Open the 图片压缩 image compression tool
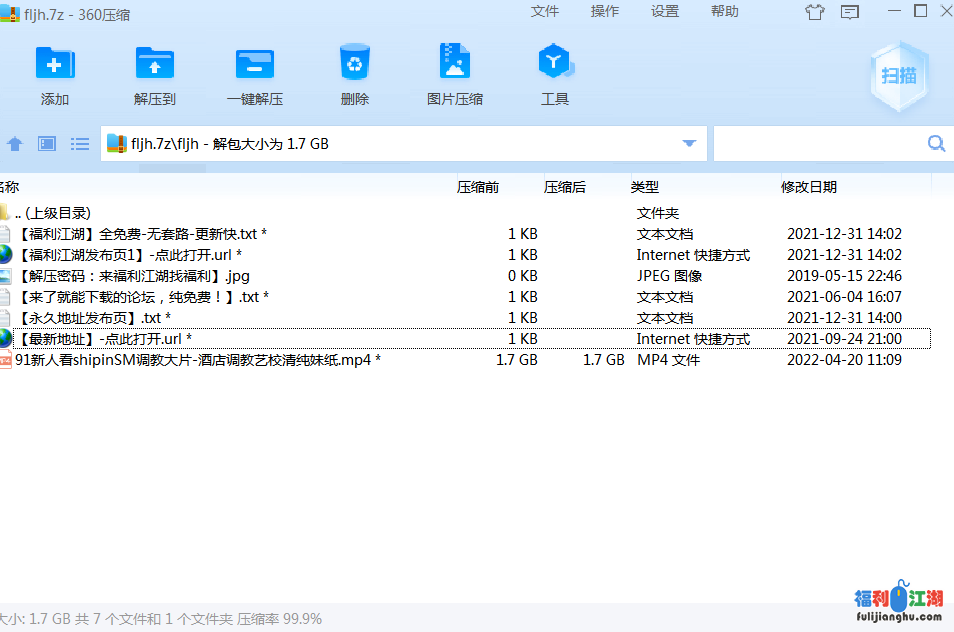This screenshot has height=632, width=954. tap(455, 64)
